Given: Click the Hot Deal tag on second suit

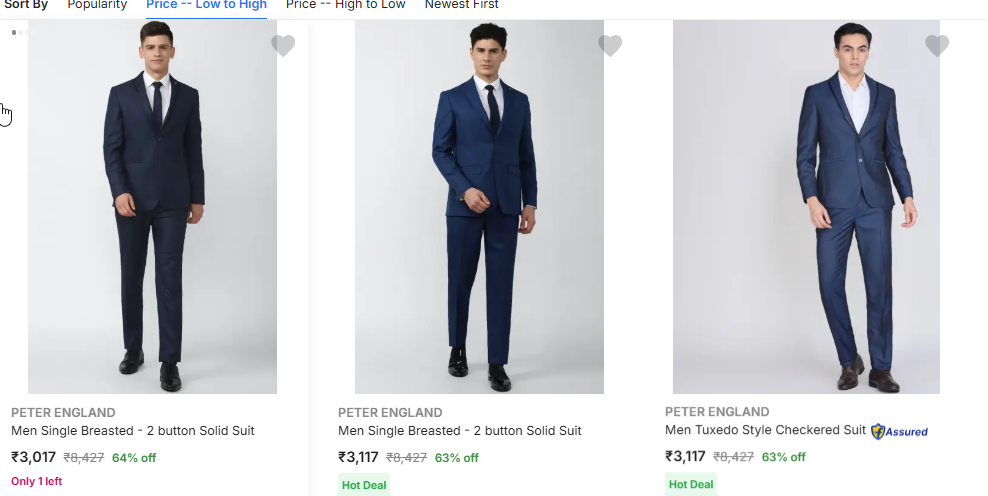Looking at the screenshot, I should pos(363,484).
